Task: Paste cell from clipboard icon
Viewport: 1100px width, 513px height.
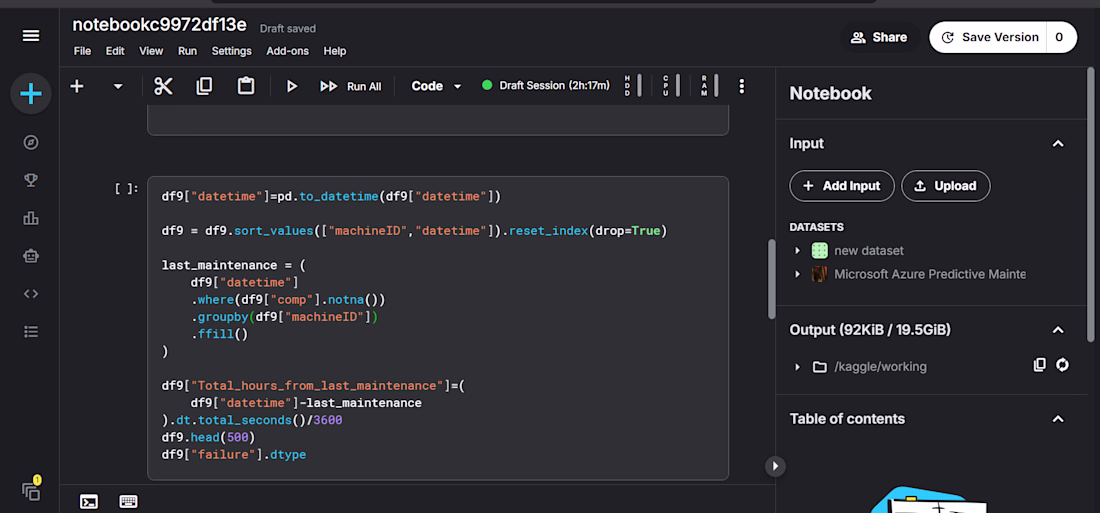Action: click(246, 86)
